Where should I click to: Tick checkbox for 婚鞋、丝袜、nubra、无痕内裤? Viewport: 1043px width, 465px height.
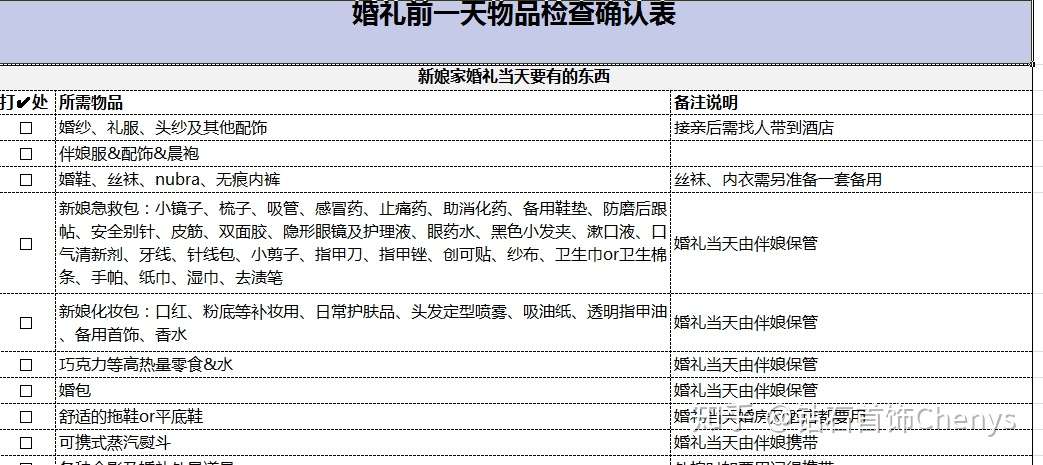tap(26, 180)
